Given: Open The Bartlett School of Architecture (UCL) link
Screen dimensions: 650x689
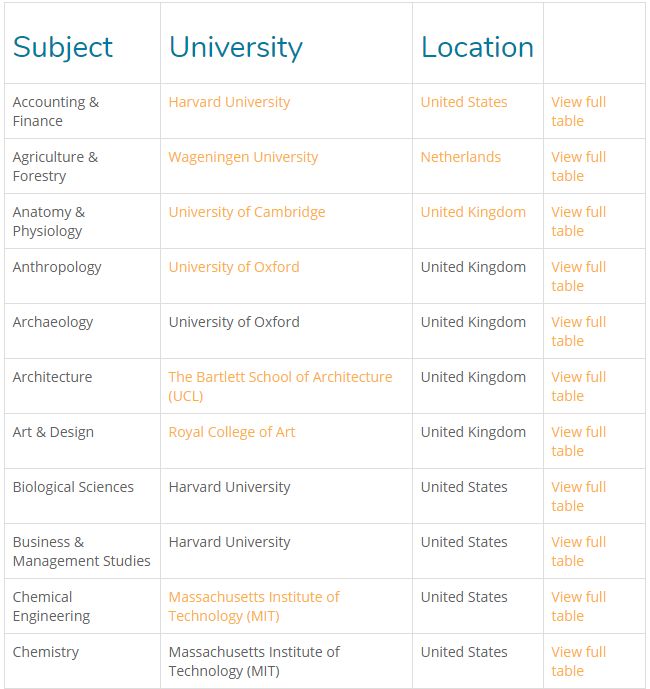Looking at the screenshot, I should click(x=280, y=386).
